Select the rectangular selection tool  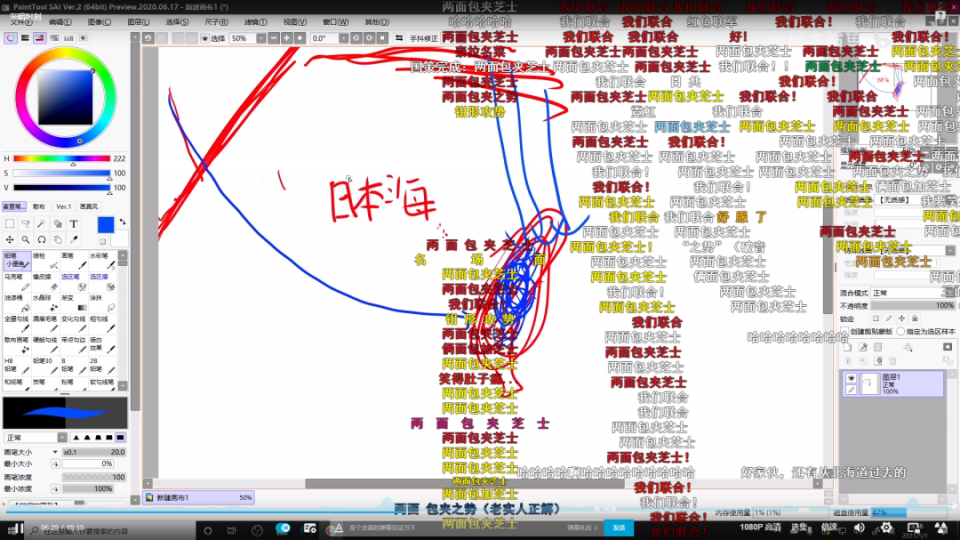[x=10, y=224]
